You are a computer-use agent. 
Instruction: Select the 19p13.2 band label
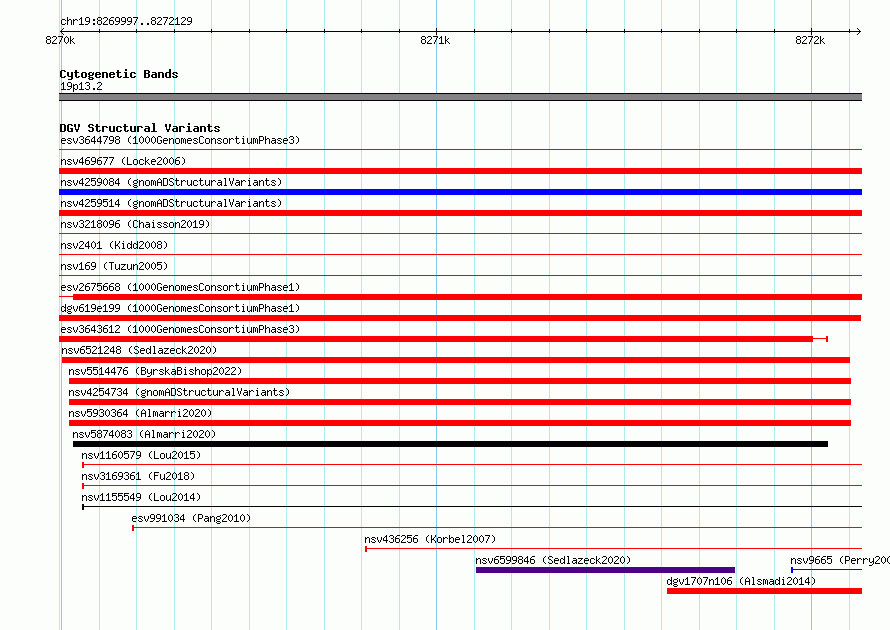tap(81, 86)
